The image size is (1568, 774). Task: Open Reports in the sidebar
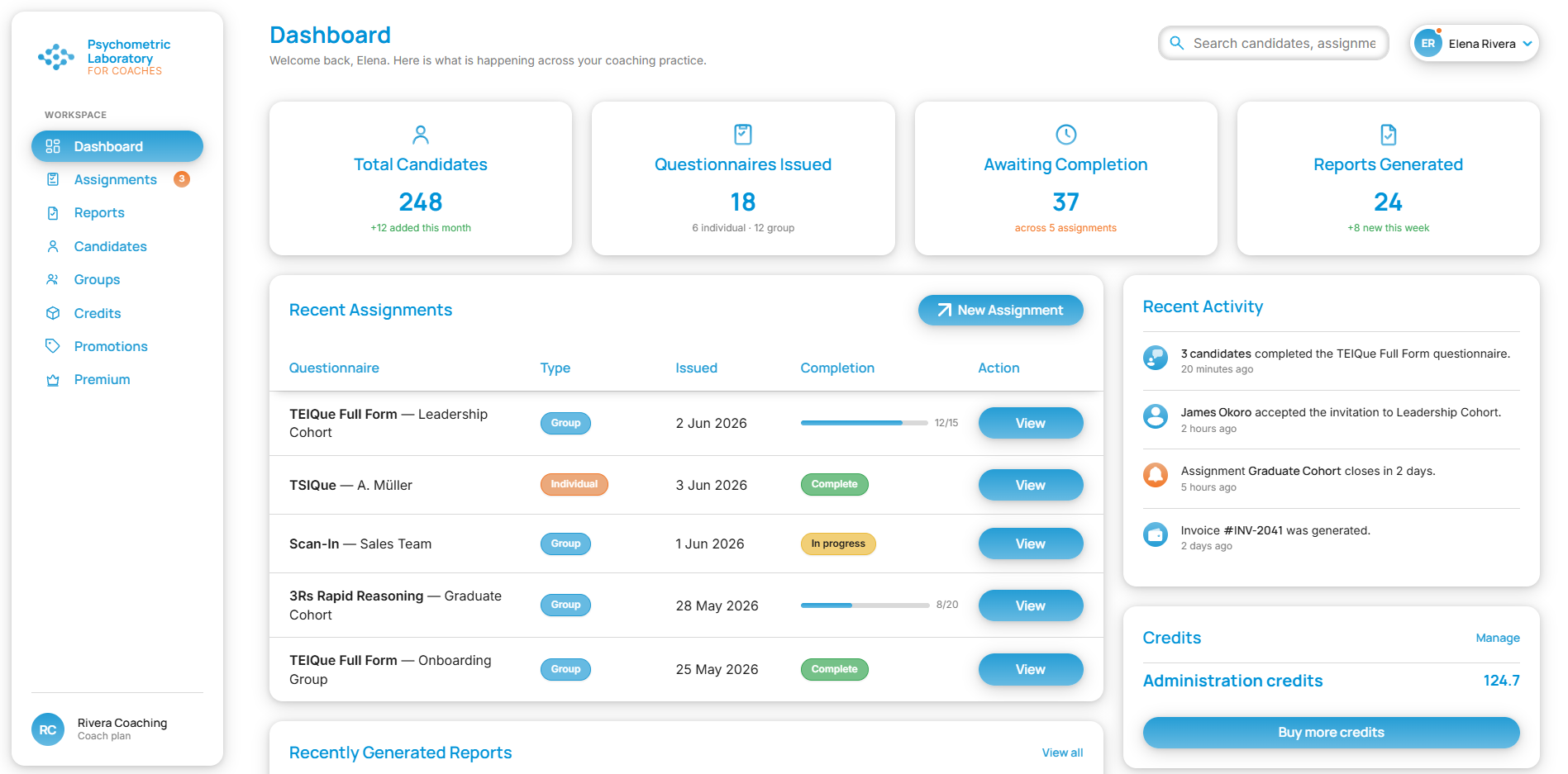(117, 213)
